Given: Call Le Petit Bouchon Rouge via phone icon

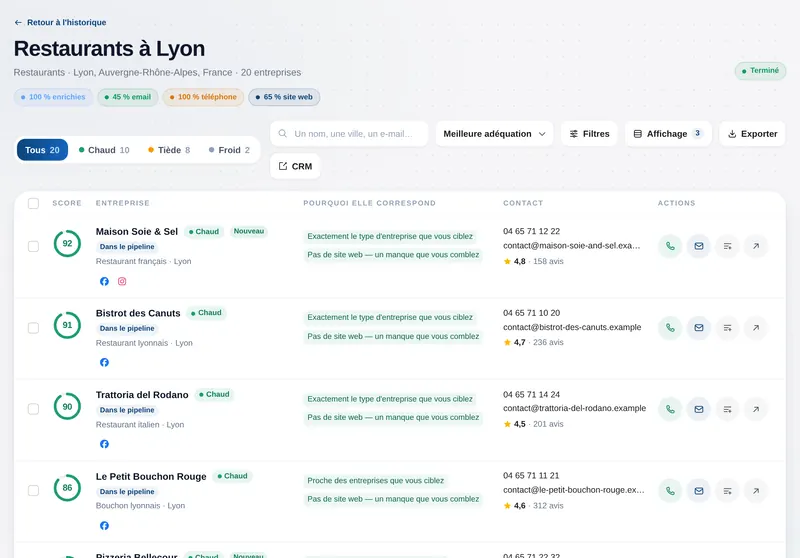Looking at the screenshot, I should click(670, 491).
